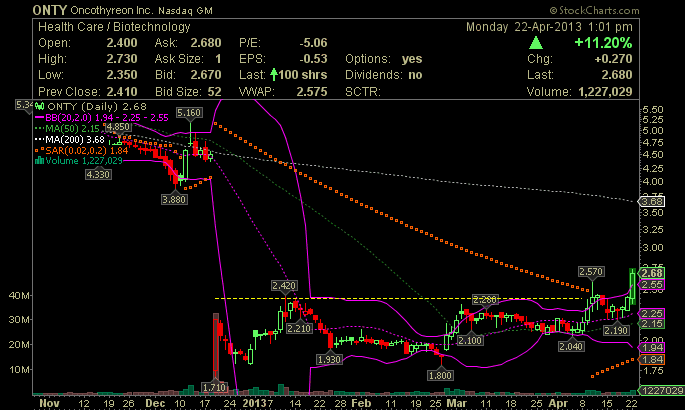Click the magenta 2.55 upper band axis tag
Image resolution: width=685 pixels, height=410 pixels.
click(x=651, y=285)
